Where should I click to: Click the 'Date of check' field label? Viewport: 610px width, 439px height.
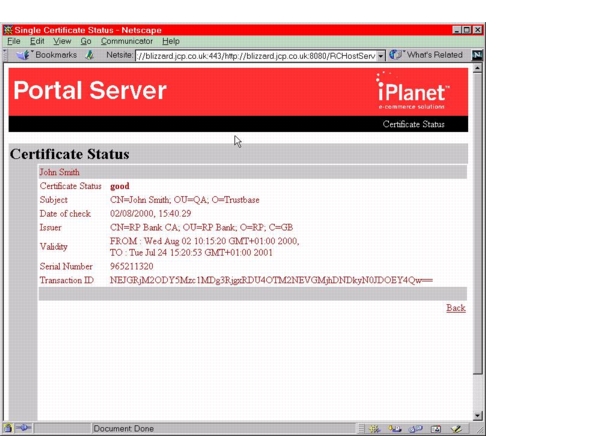coord(65,214)
